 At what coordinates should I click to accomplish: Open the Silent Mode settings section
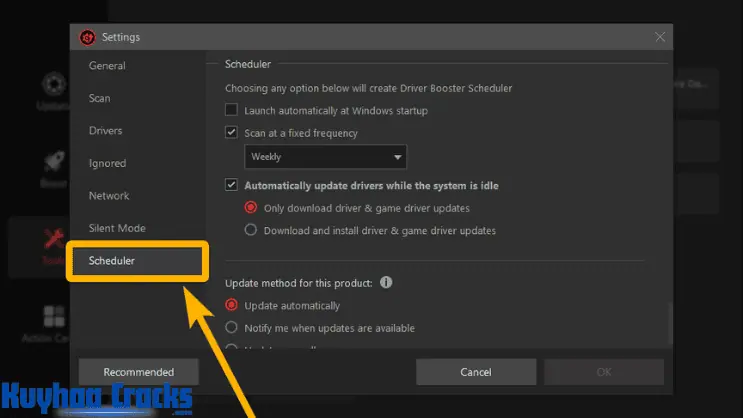pyautogui.click(x=117, y=228)
